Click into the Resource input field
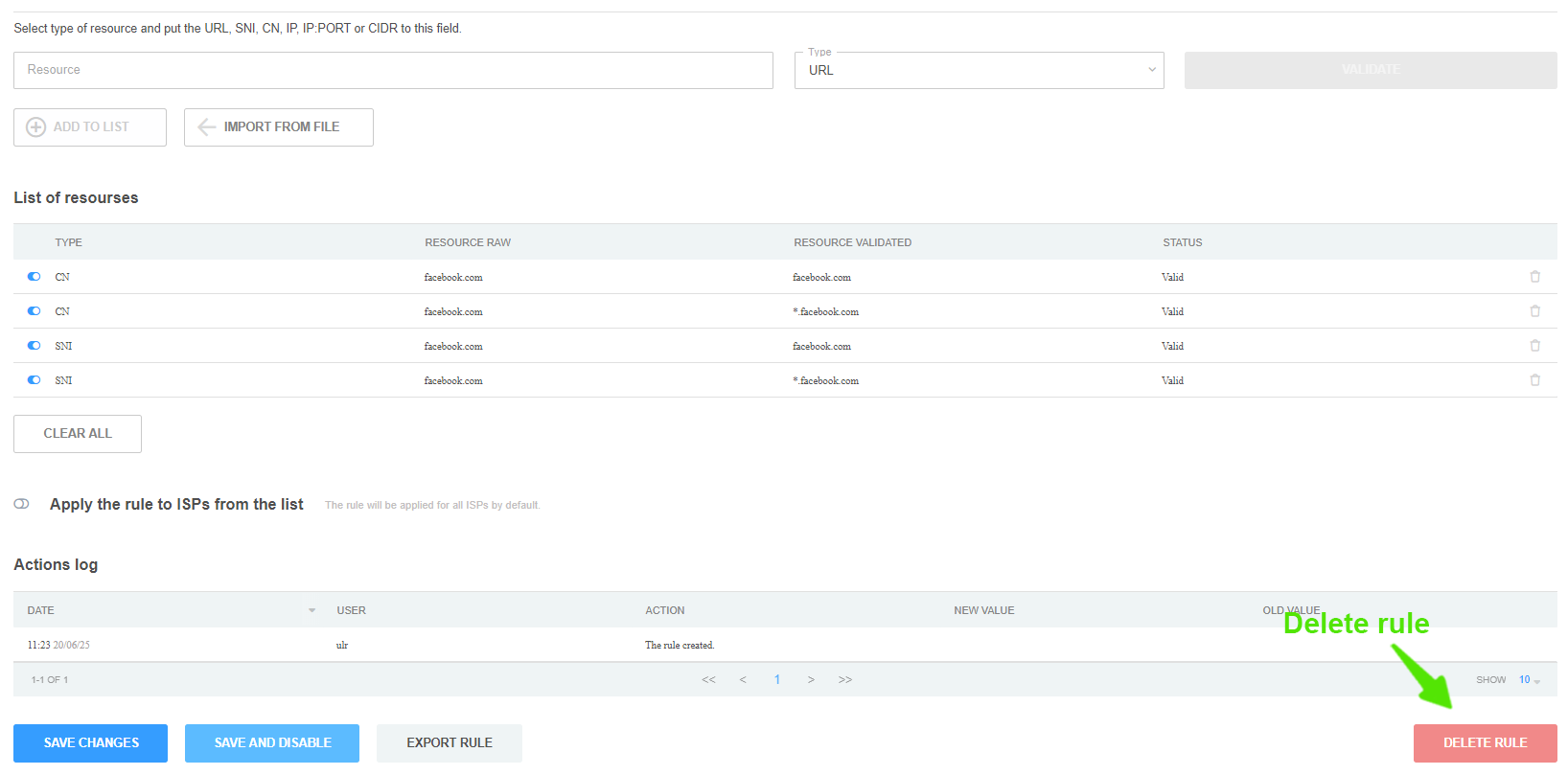 (393, 71)
